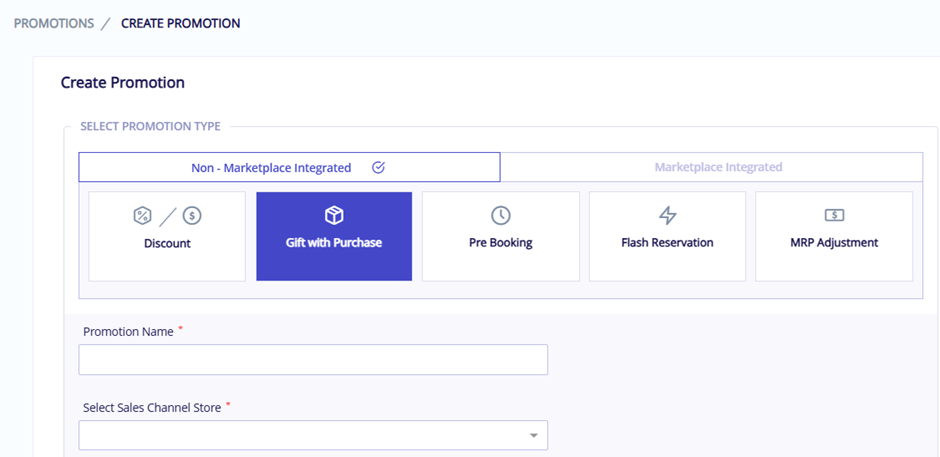Choose the Flash Reservation label

coord(667,243)
